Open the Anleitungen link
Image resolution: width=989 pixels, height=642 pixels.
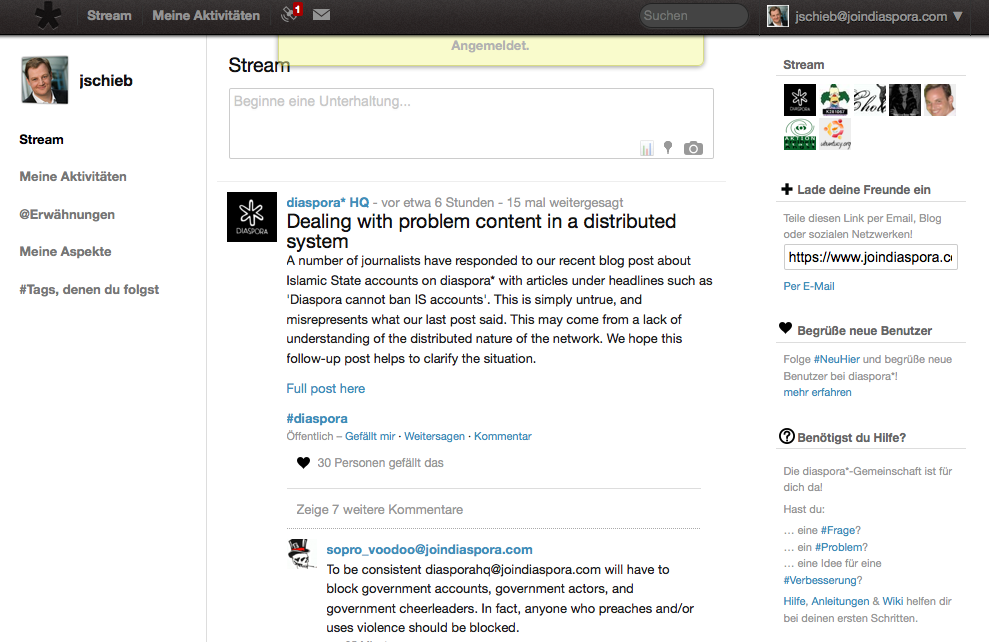[x=840, y=602]
